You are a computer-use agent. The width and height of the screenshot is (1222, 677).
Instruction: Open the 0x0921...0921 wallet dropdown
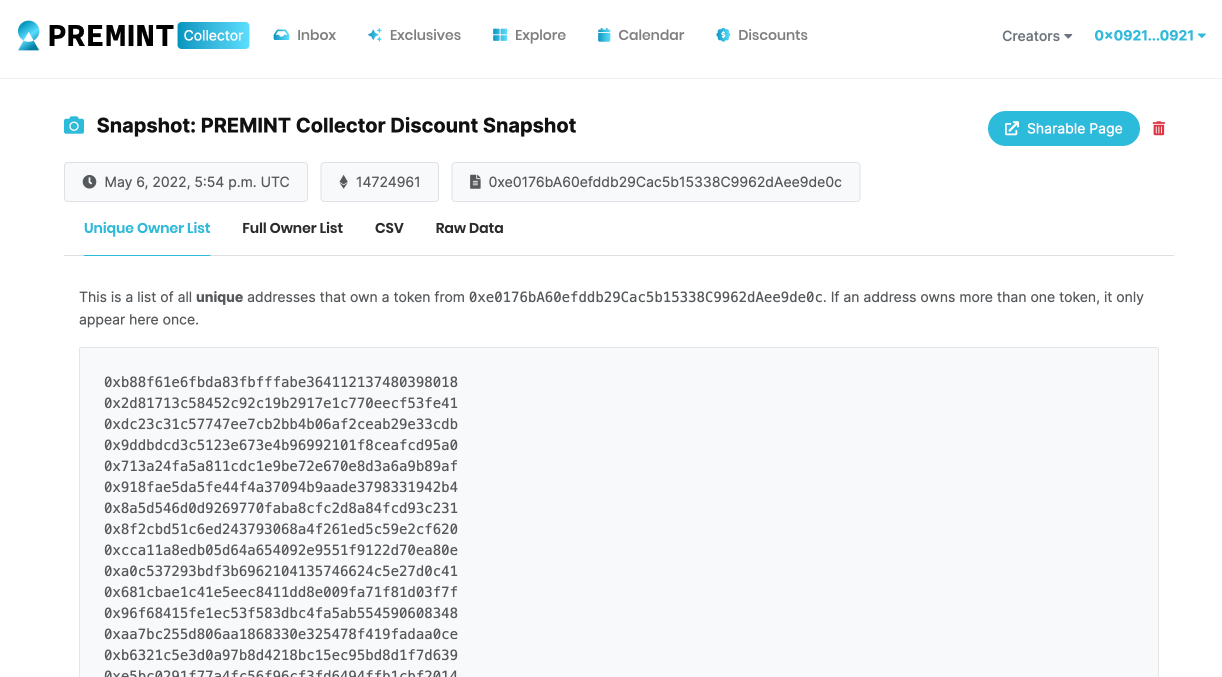click(x=1149, y=36)
